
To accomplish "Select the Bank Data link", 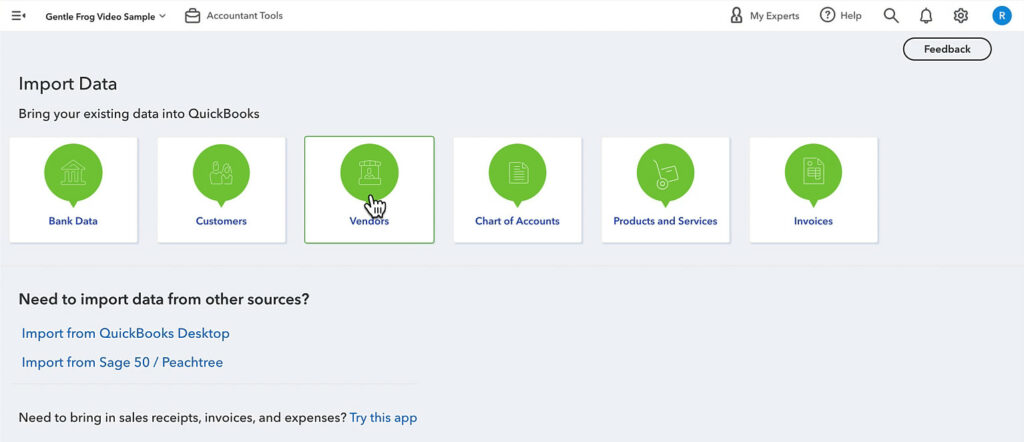I will point(73,221).
